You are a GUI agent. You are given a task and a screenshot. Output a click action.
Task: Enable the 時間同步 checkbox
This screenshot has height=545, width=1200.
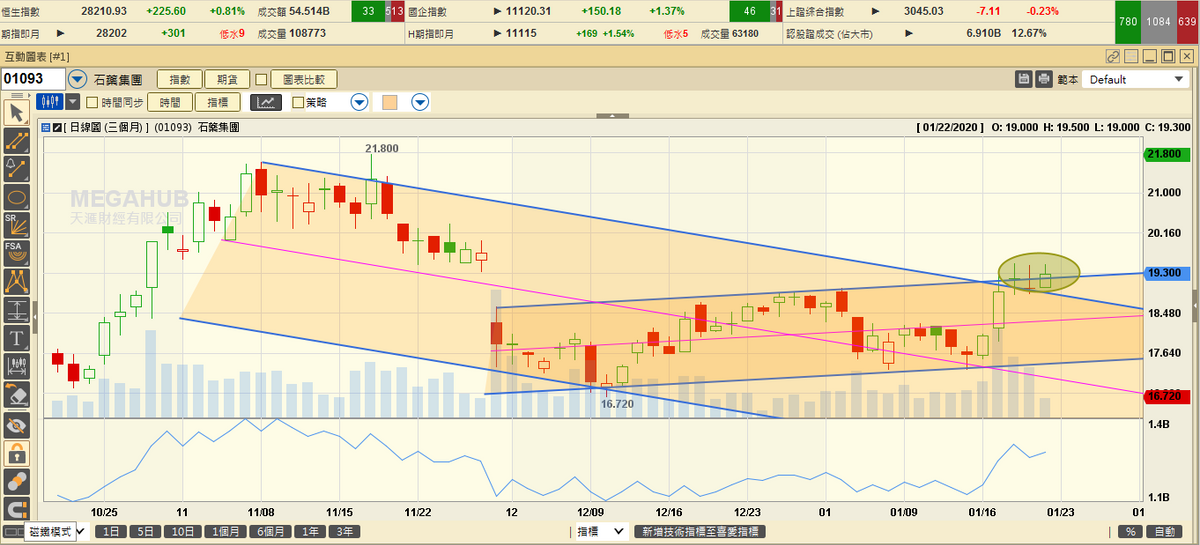[92, 102]
